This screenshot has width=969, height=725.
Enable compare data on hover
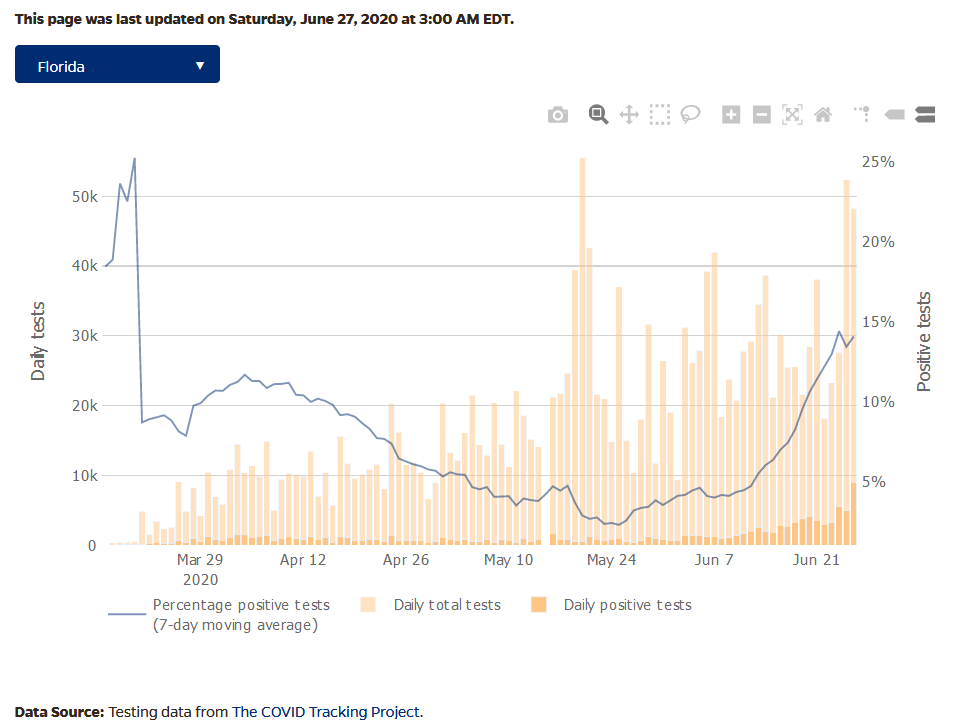coord(925,115)
